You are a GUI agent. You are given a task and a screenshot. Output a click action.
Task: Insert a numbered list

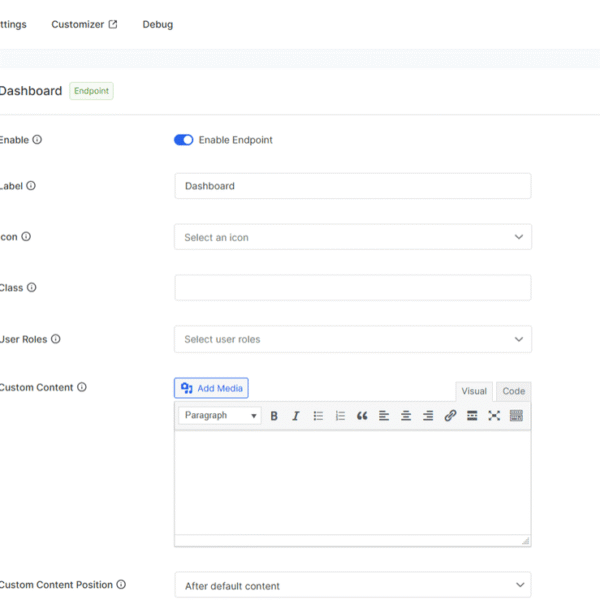pos(340,416)
